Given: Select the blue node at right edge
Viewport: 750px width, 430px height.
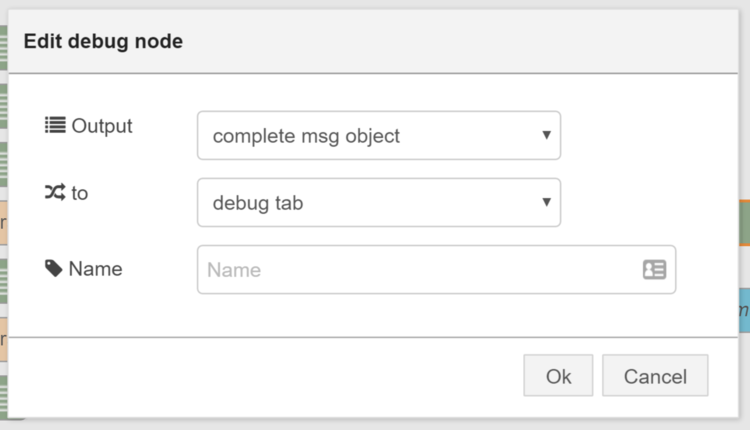Looking at the screenshot, I should tap(744, 310).
